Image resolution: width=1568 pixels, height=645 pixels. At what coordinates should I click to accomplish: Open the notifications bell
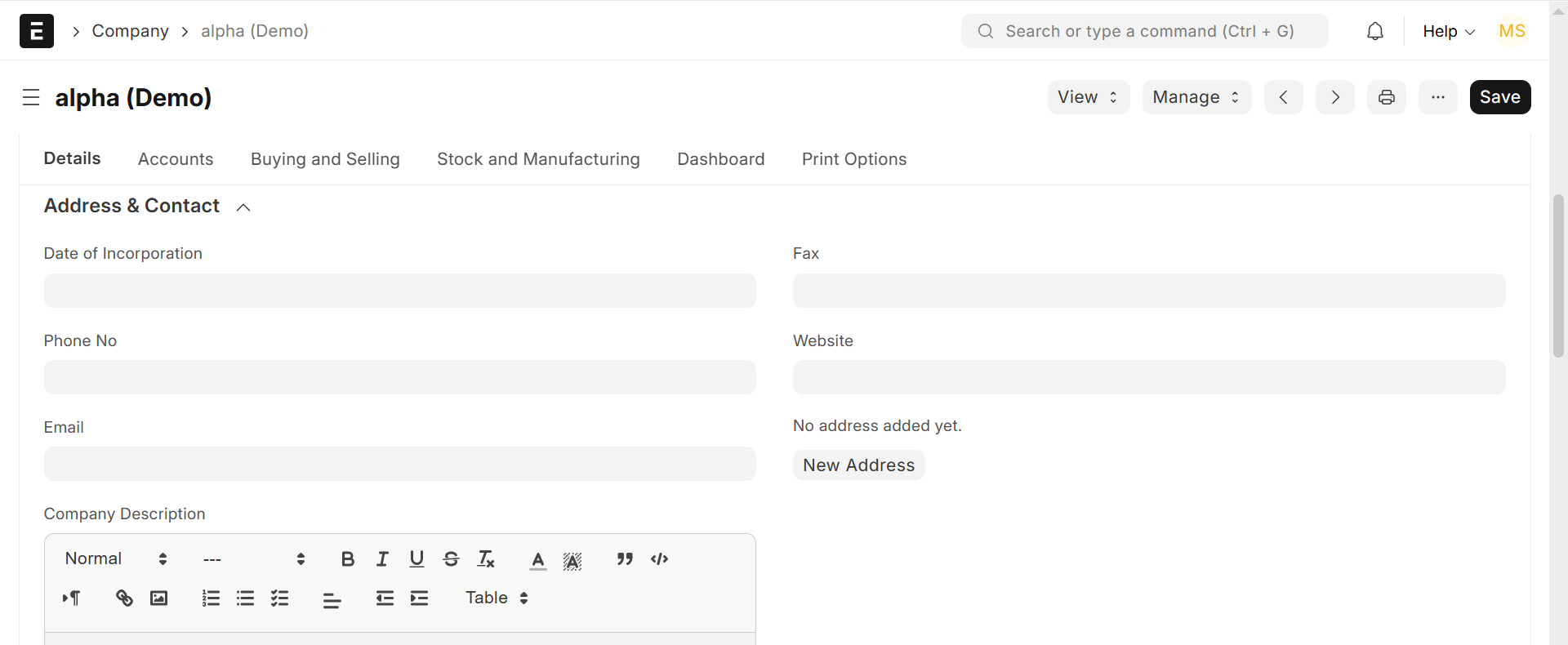pyautogui.click(x=1375, y=31)
